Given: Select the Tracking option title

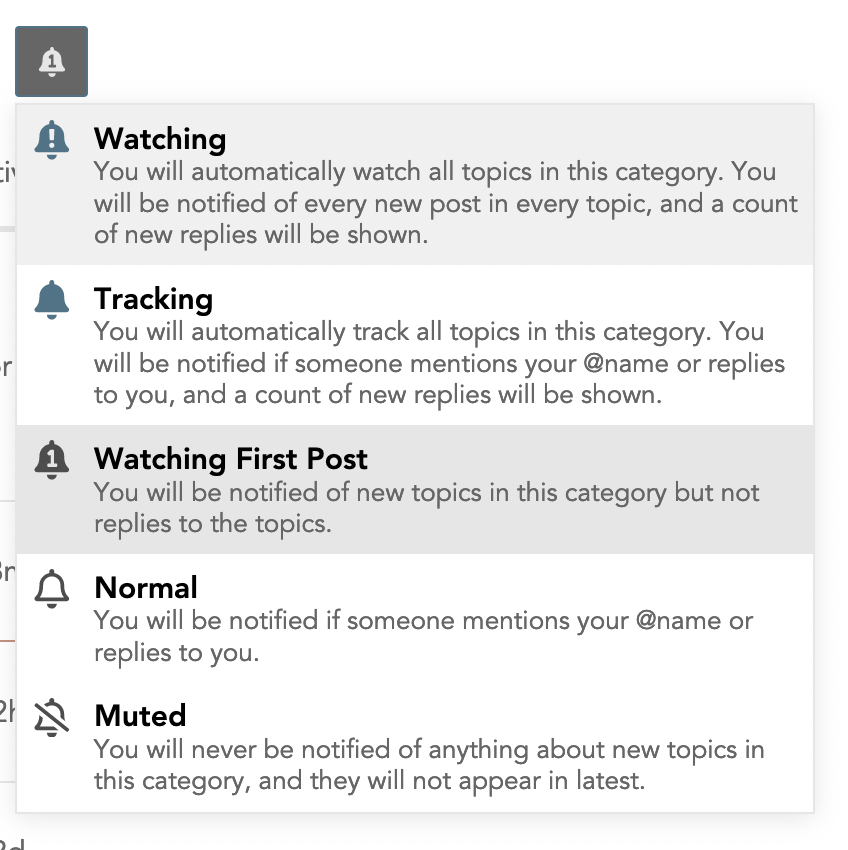Looking at the screenshot, I should pyautogui.click(x=153, y=299).
